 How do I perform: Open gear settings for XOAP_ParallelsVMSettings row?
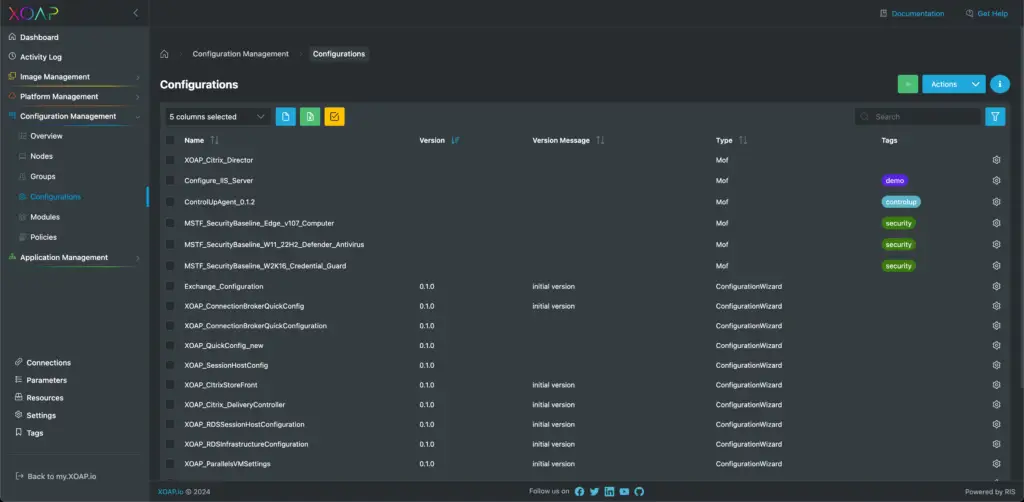point(997,464)
